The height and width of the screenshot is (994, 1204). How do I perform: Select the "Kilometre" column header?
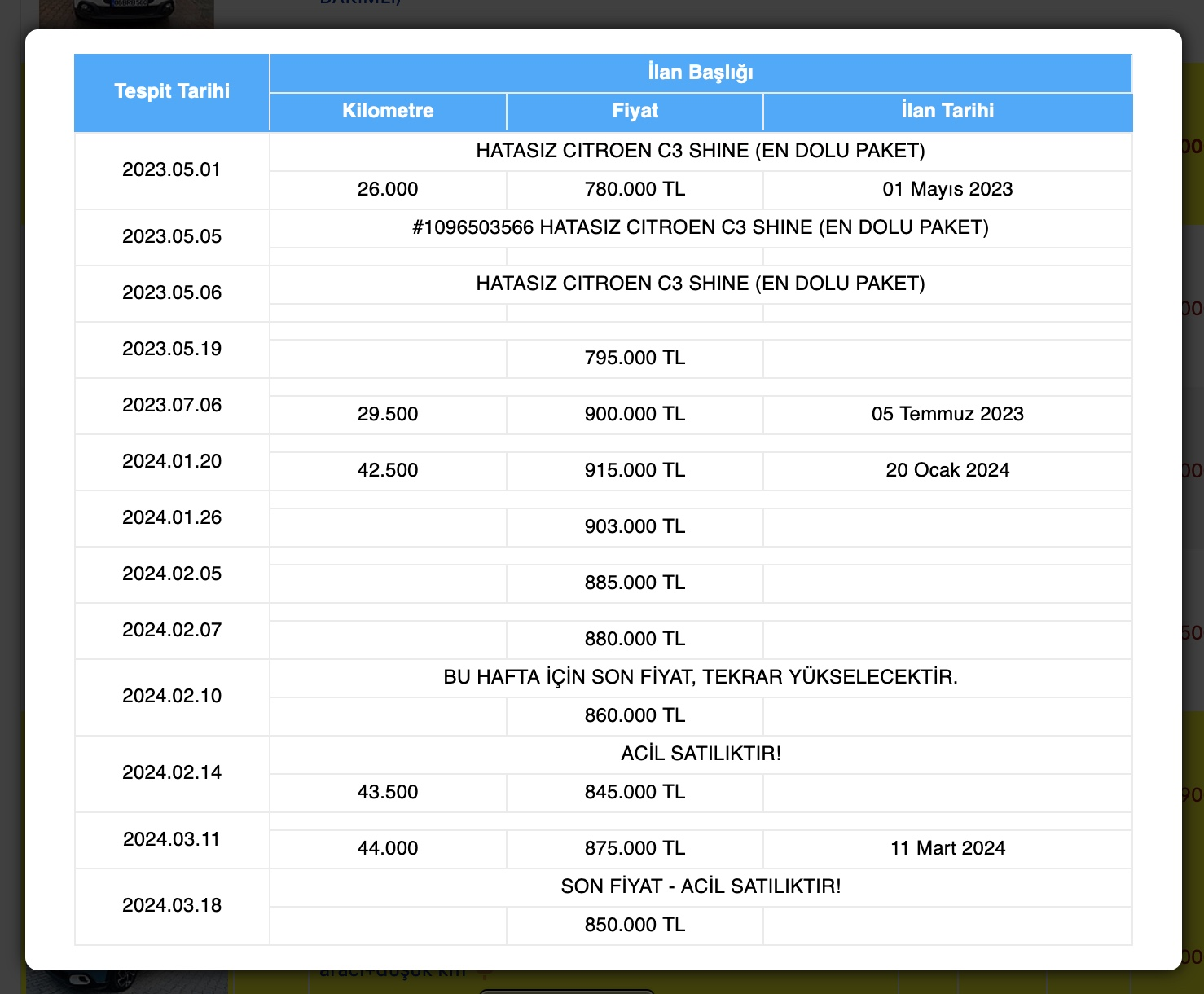pyautogui.click(x=388, y=111)
